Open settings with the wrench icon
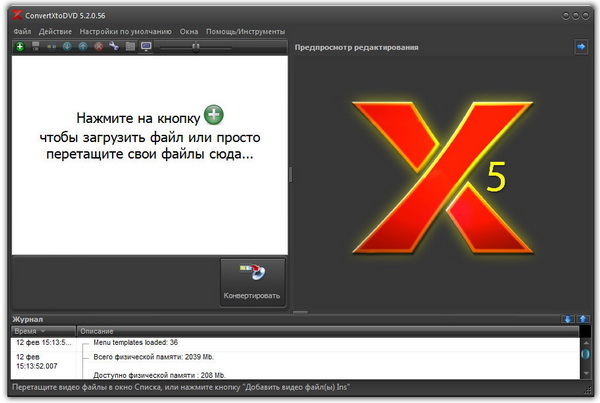600x403 pixels. 114,46
